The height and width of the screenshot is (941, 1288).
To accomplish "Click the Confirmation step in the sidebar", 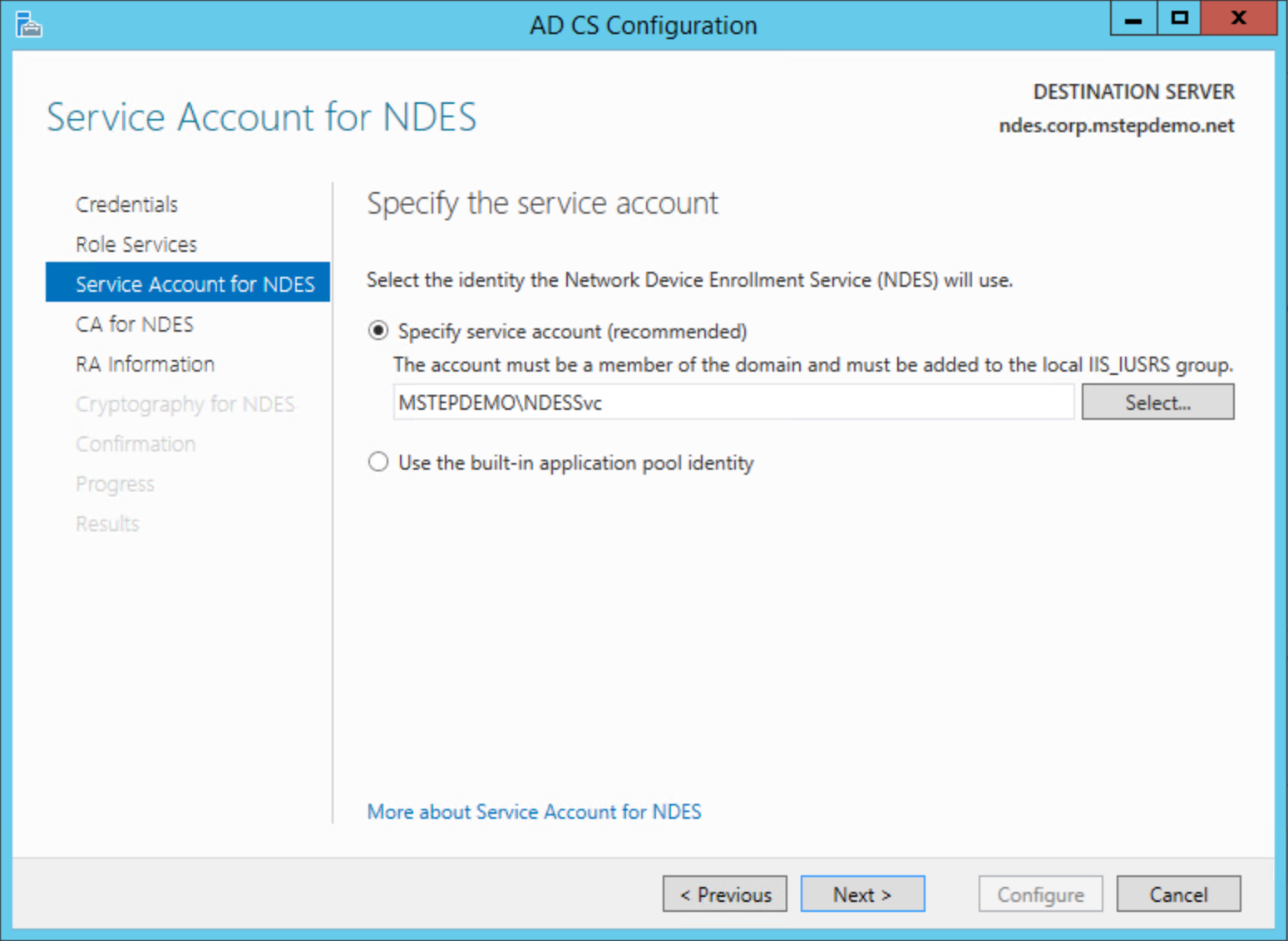I will click(x=136, y=443).
